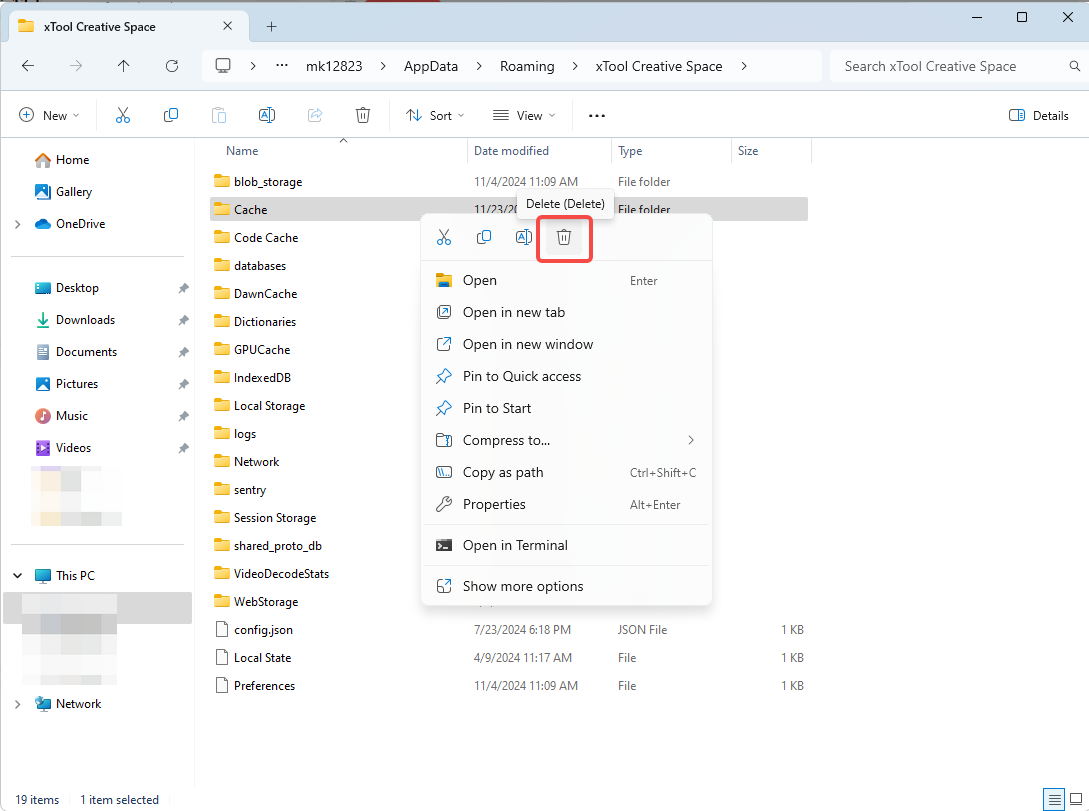Expand Network tree node in sidebar
The height and width of the screenshot is (811, 1089).
coord(17,704)
